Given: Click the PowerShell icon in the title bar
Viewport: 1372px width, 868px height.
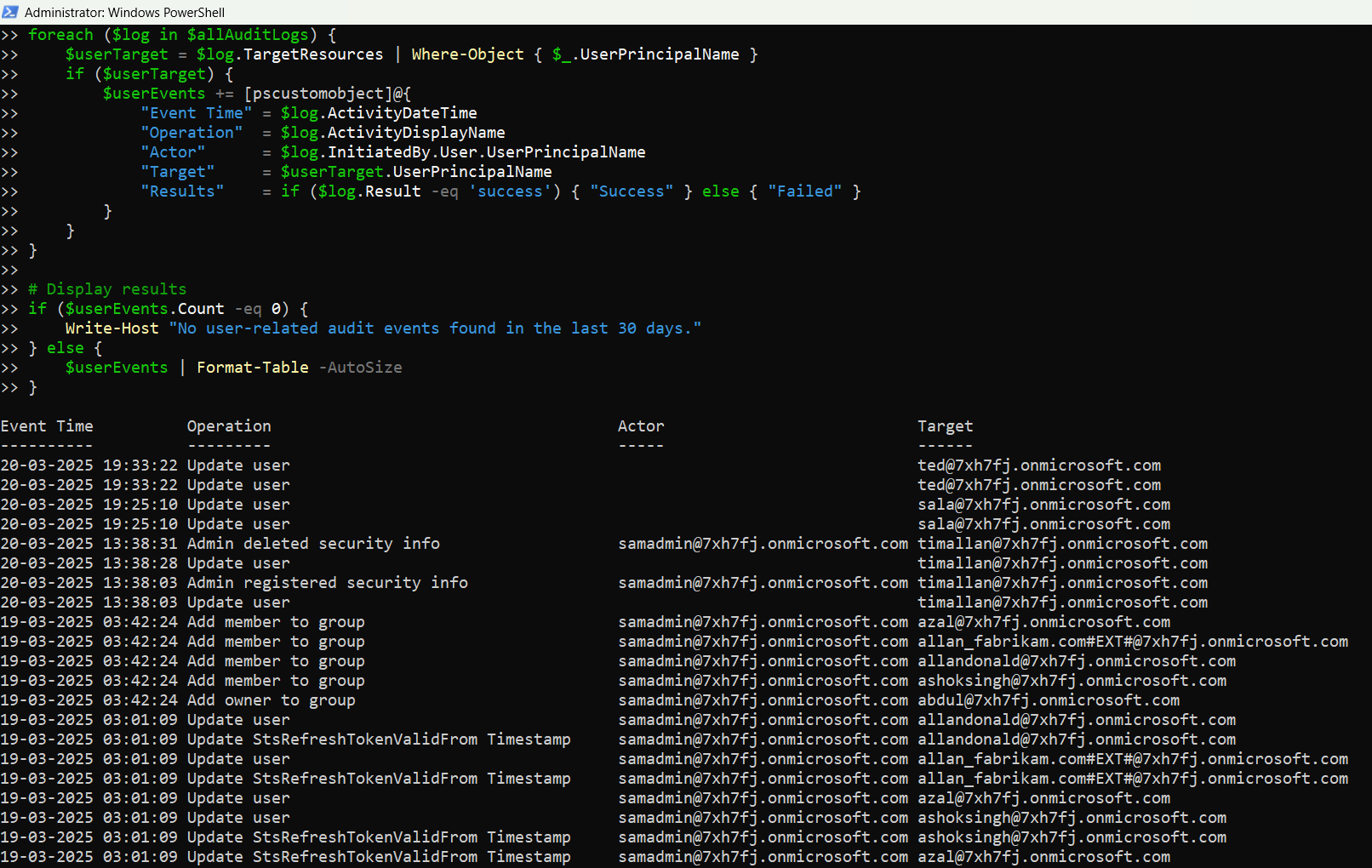Looking at the screenshot, I should click(x=10, y=12).
